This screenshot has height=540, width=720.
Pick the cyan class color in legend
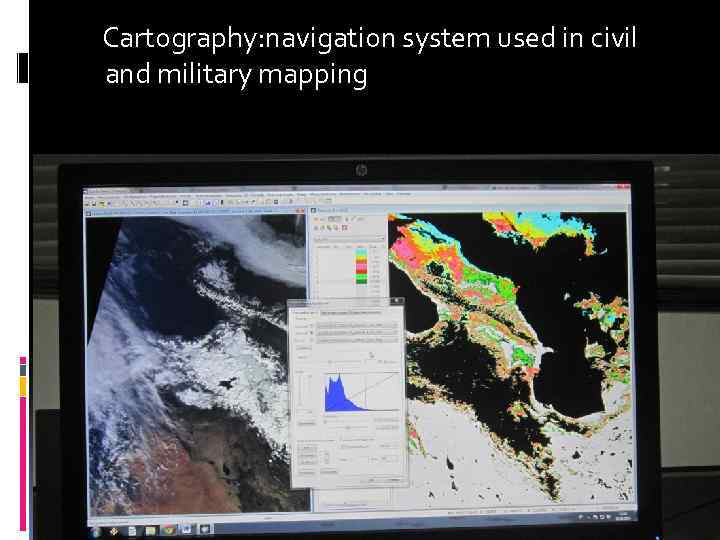tap(361, 251)
